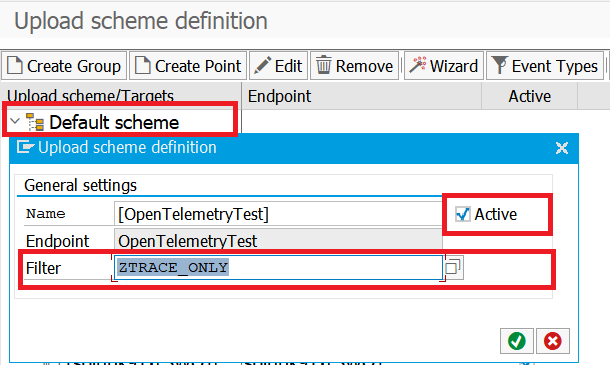610x365 pixels.
Task: Click Default scheme hierarchy icon
Action: pyautogui.click(x=35, y=122)
